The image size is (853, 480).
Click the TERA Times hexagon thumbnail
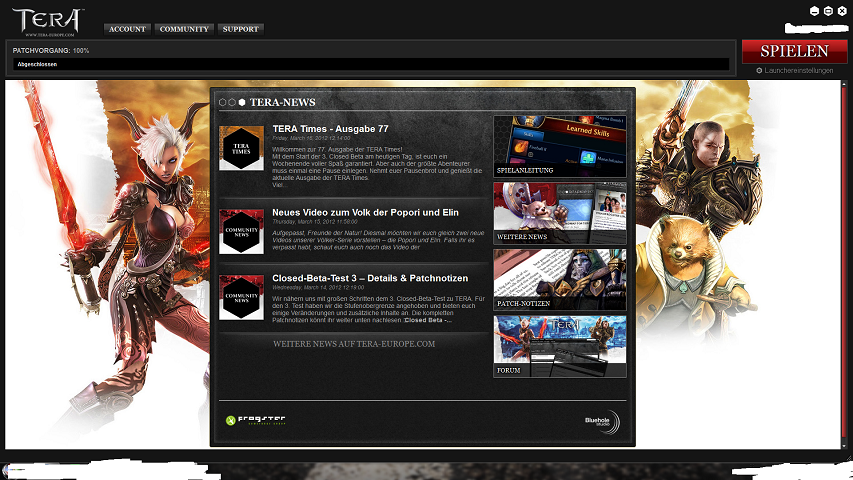tap(242, 148)
